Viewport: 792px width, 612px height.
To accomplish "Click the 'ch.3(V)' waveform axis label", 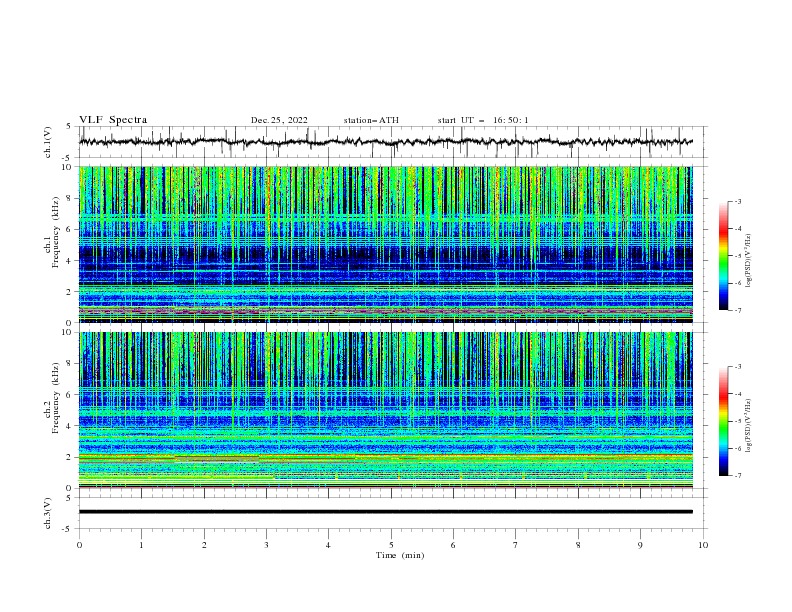I will coord(48,513).
